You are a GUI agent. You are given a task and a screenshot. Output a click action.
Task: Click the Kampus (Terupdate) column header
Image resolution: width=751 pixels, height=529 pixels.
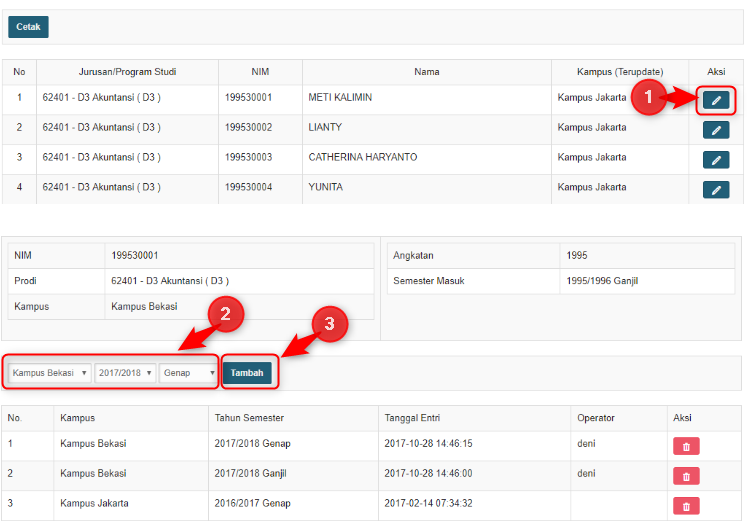[620, 72]
